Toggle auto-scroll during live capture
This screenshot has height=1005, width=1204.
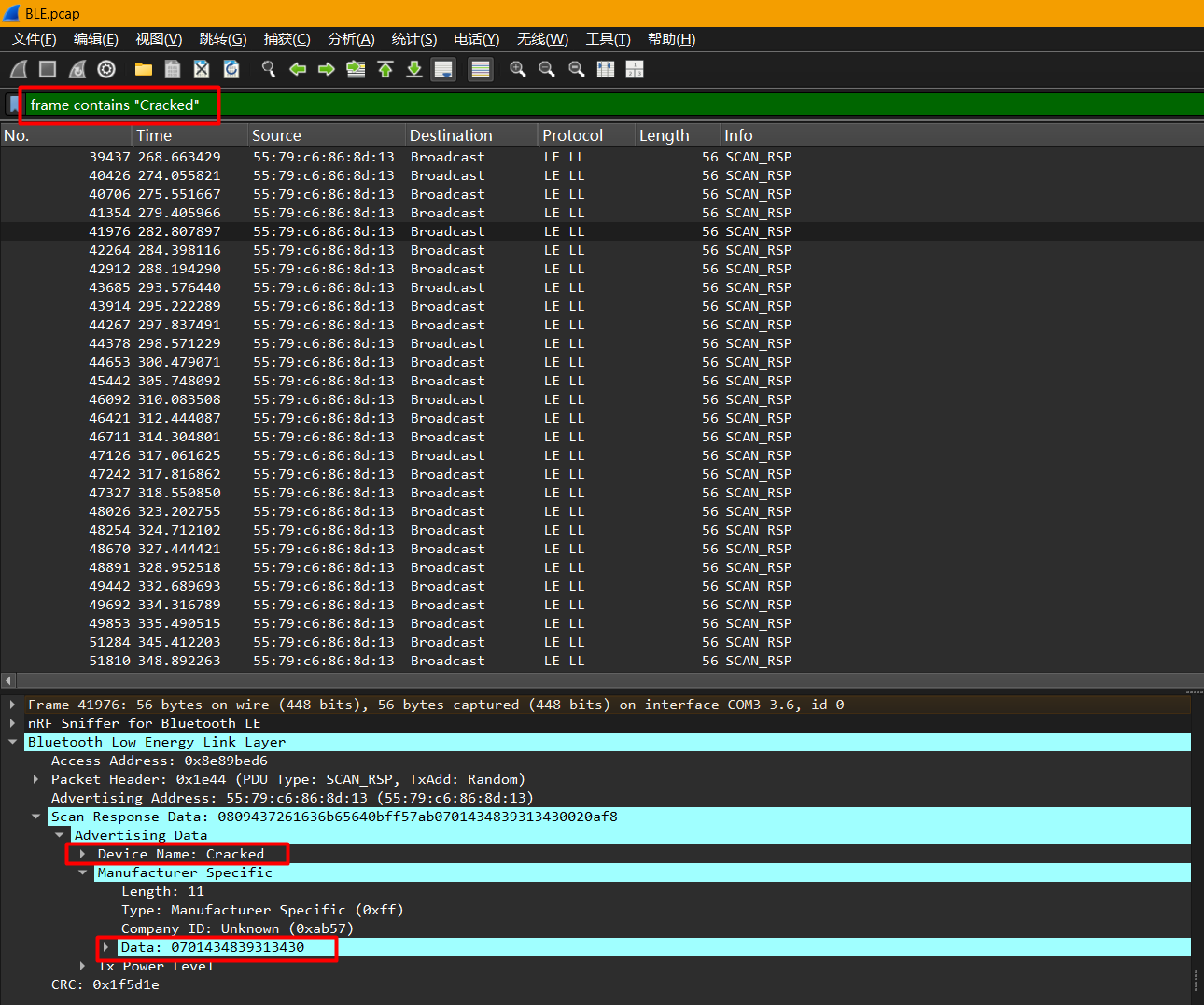pos(443,69)
